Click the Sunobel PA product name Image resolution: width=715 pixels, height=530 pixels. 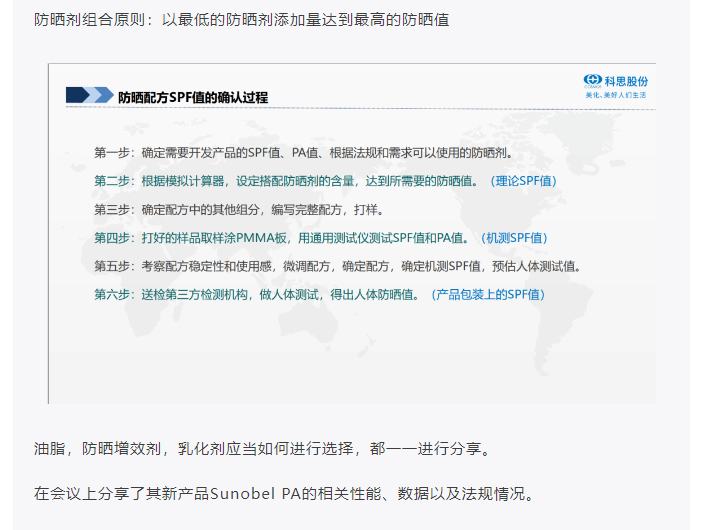coord(254,493)
